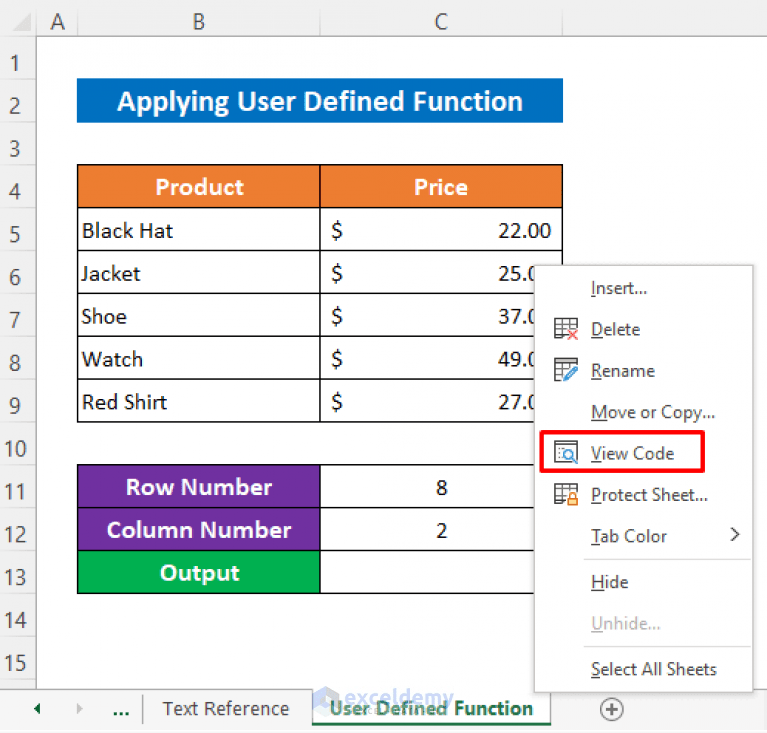Screen dimensions: 767x733
Task: Click the Delete sheet icon in context menu
Action: point(566,329)
